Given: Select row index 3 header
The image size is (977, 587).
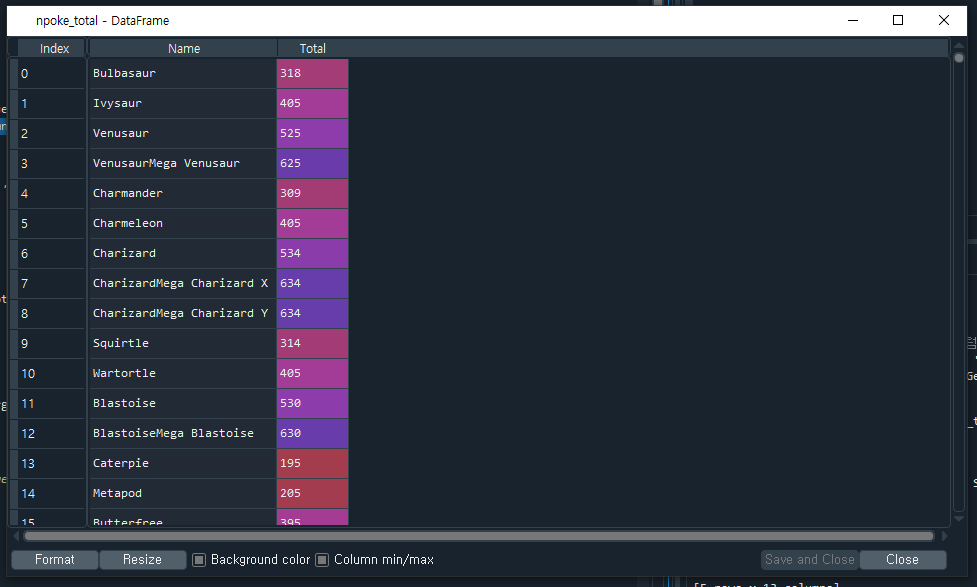Looking at the screenshot, I should click(51, 163).
